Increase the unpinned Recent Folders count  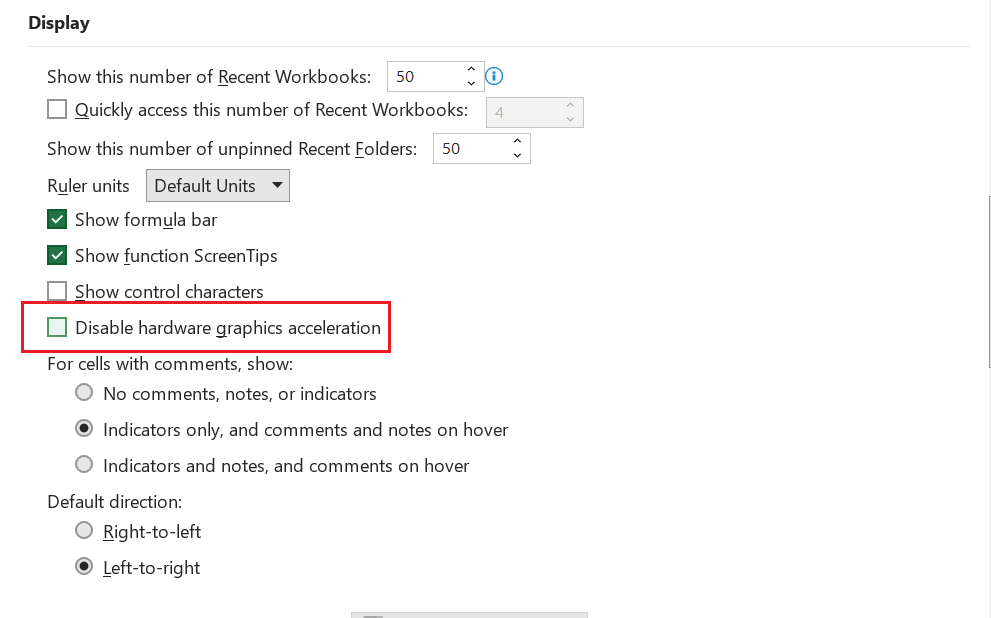(x=517, y=141)
